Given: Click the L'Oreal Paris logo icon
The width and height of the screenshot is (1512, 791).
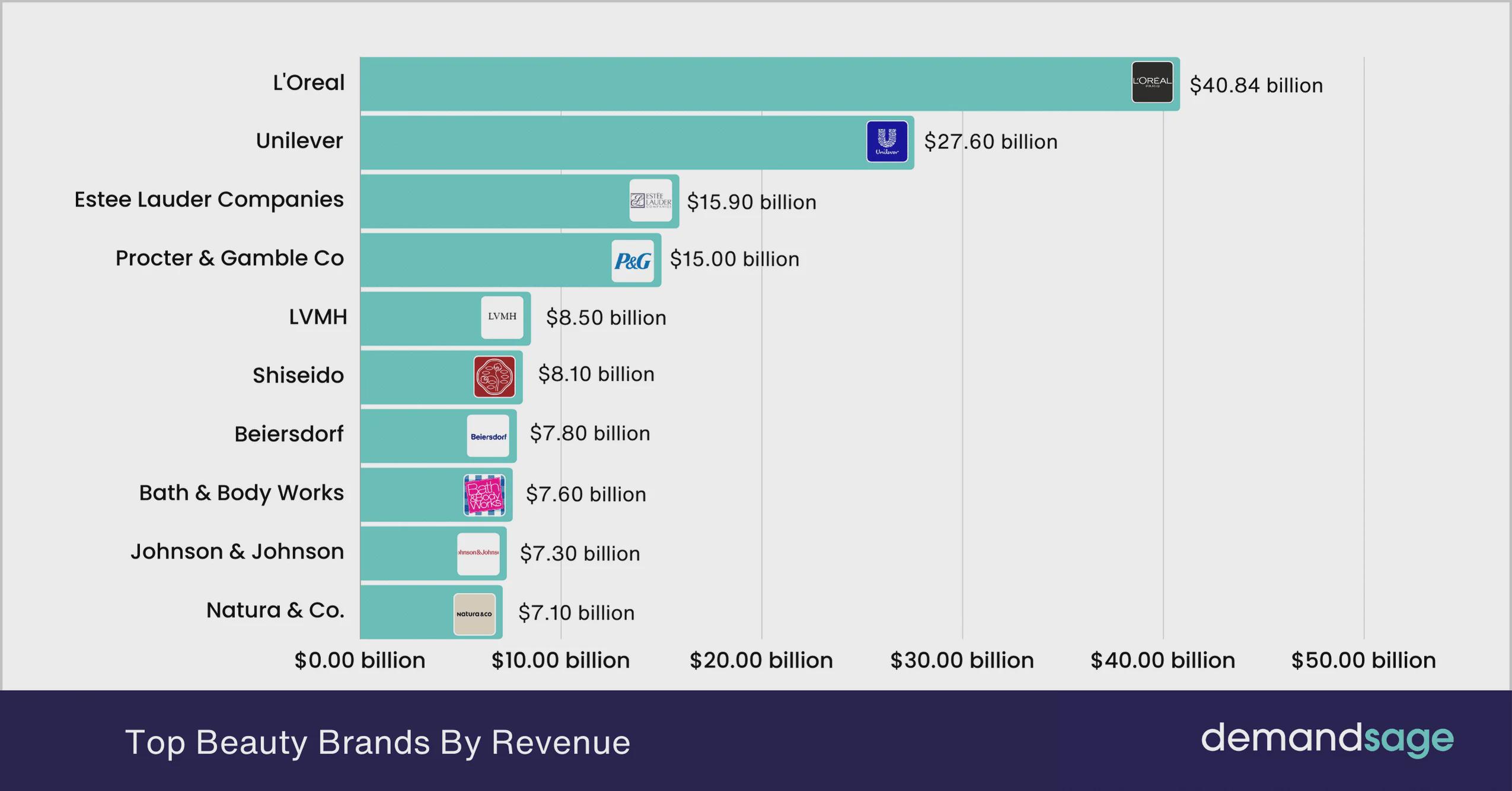Looking at the screenshot, I should click(x=1152, y=82).
